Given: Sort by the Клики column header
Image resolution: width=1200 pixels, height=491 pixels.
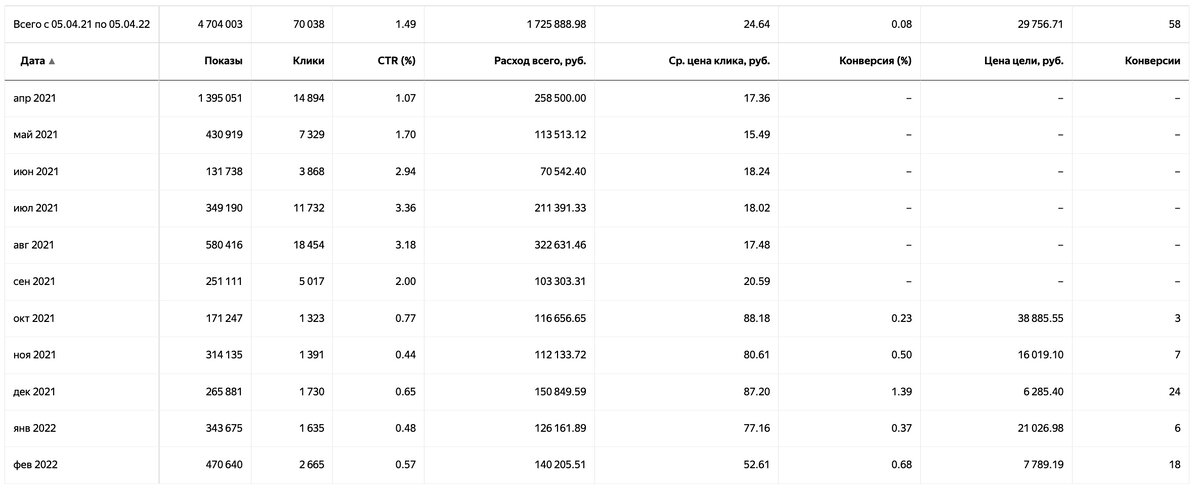Looking at the screenshot, I should click(308, 61).
